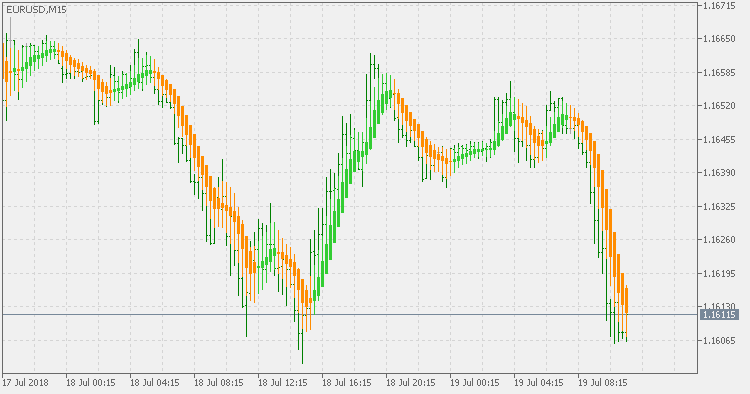The height and width of the screenshot is (394, 750).
Task: Click the 1.16715 price scale label
Action: pos(719,6)
